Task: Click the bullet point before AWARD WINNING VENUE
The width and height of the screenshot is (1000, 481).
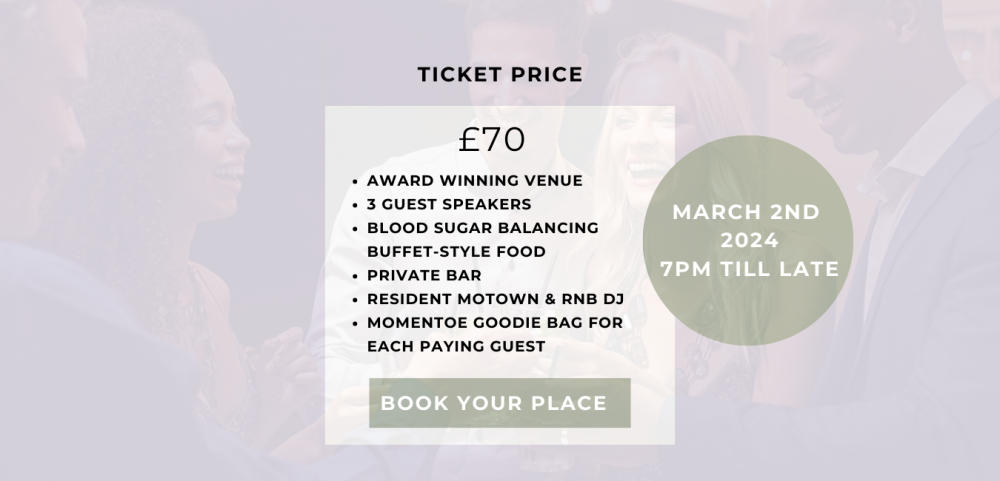Action: tap(355, 182)
